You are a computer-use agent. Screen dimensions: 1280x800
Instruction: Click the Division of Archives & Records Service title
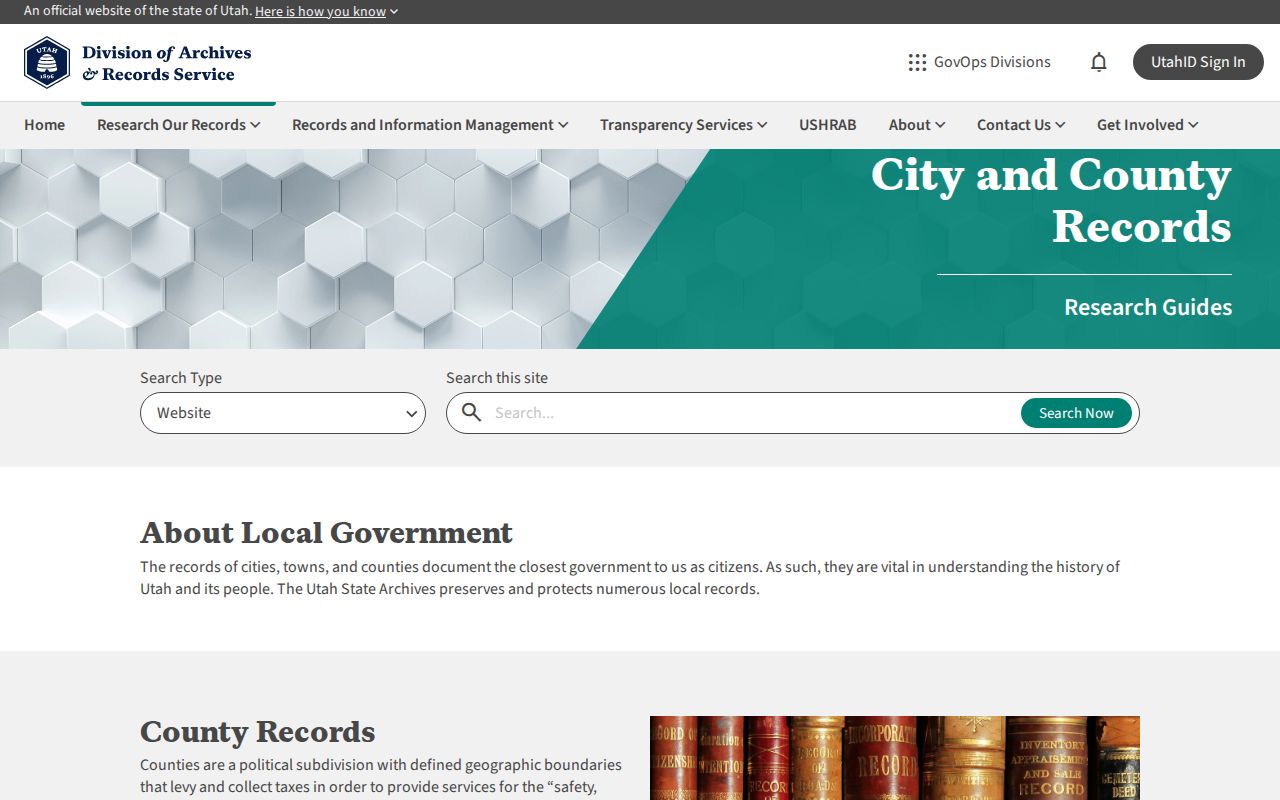tap(166, 63)
